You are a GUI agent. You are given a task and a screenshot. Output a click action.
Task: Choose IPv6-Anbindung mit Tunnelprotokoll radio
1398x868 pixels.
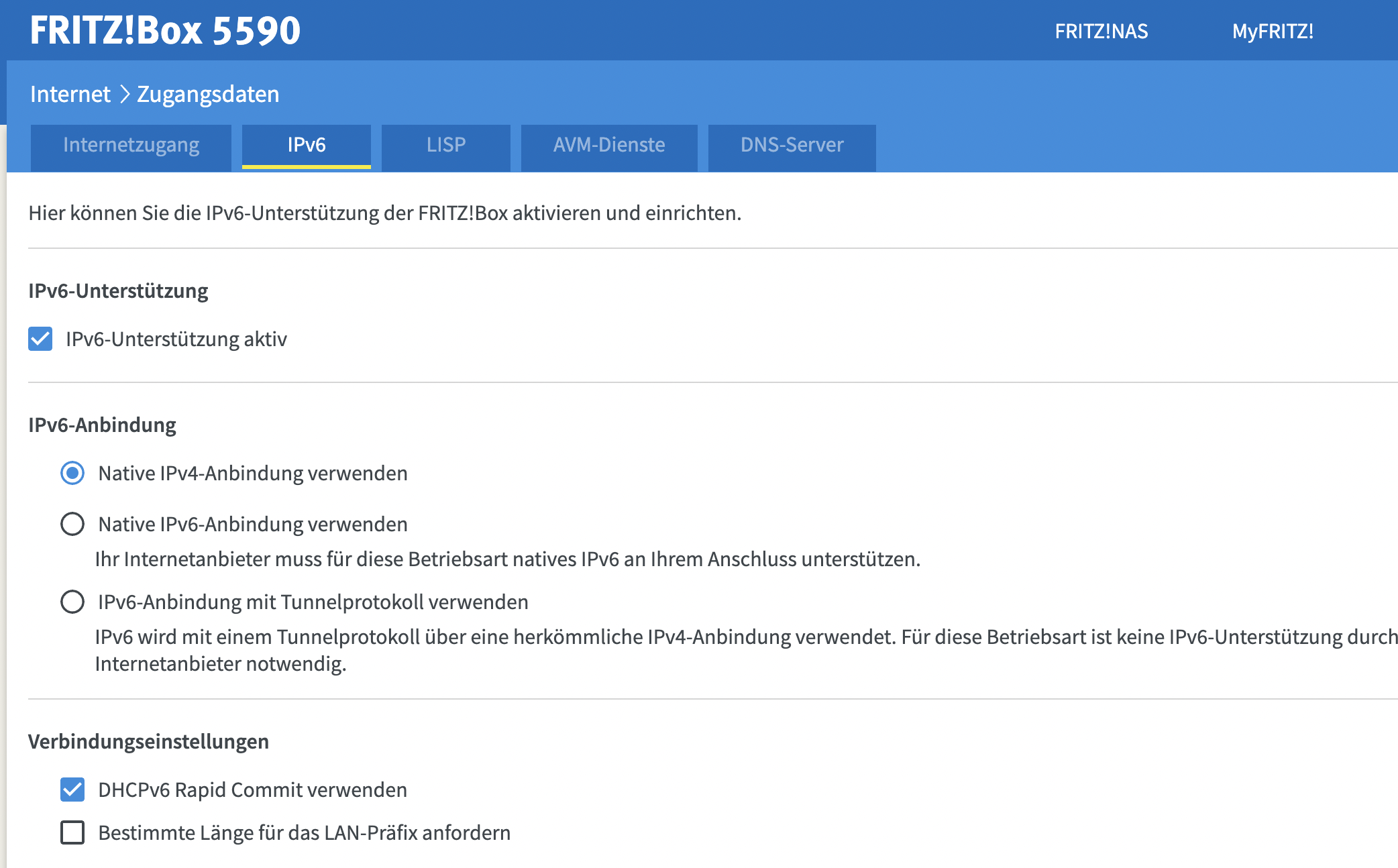coord(72,602)
